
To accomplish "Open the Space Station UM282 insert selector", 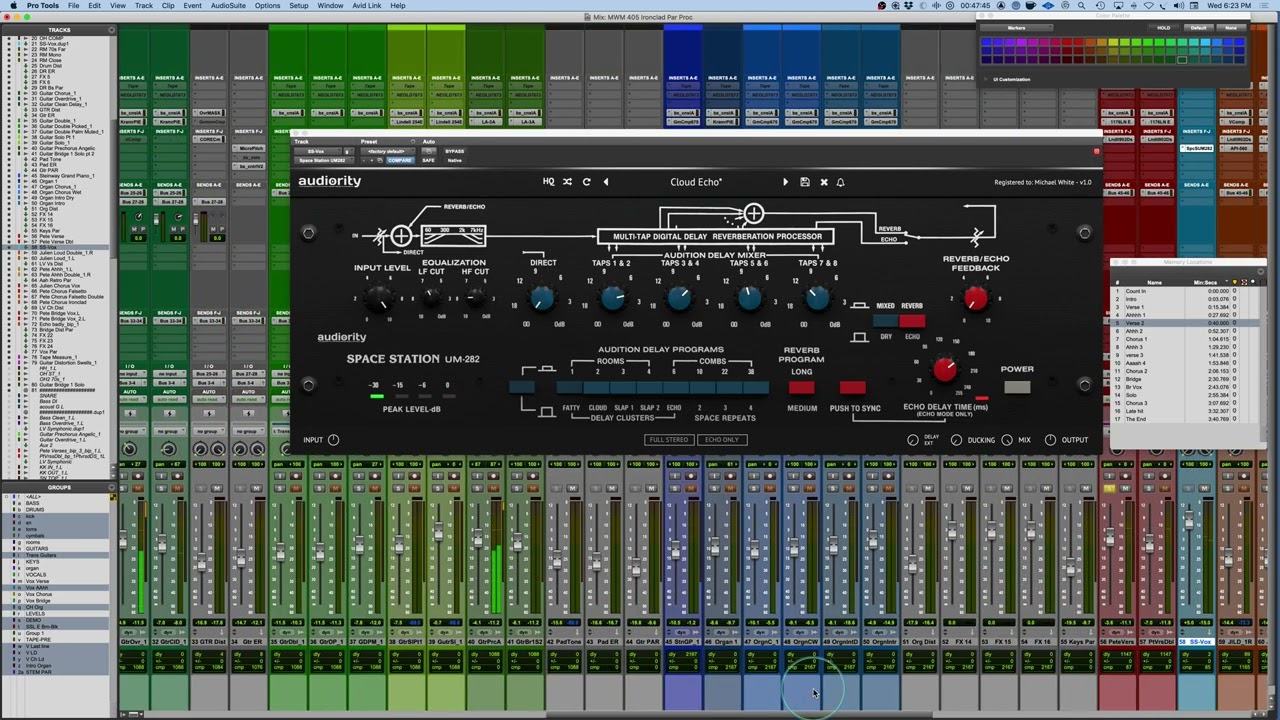I will (x=322, y=160).
